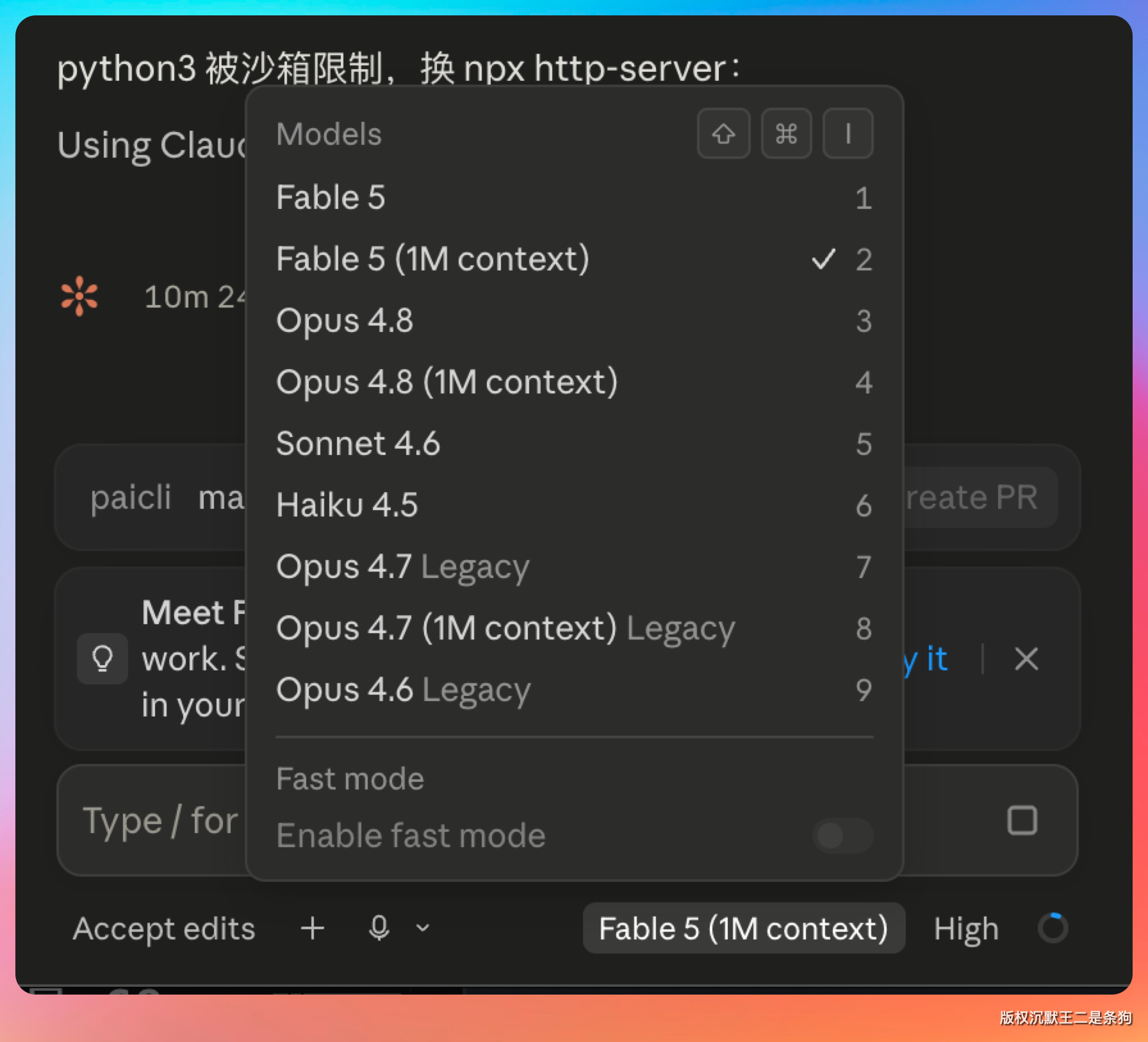Dismiss the tip banner with X
1148x1042 pixels.
click(x=1026, y=659)
